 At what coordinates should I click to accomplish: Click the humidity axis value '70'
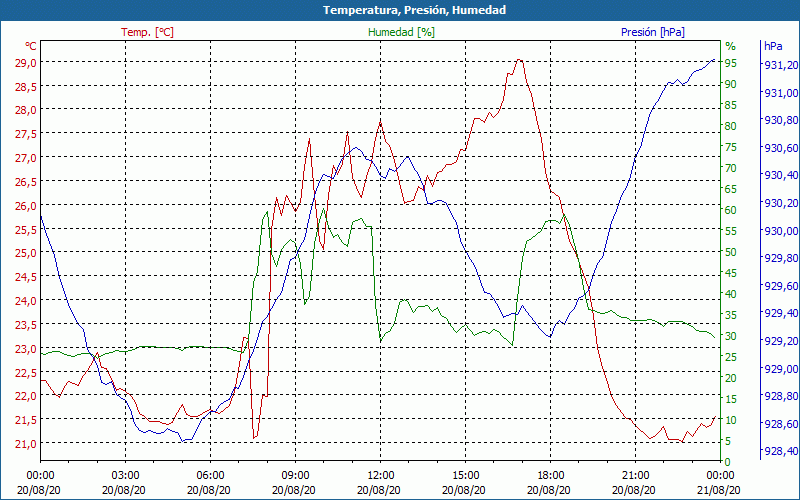click(731, 168)
